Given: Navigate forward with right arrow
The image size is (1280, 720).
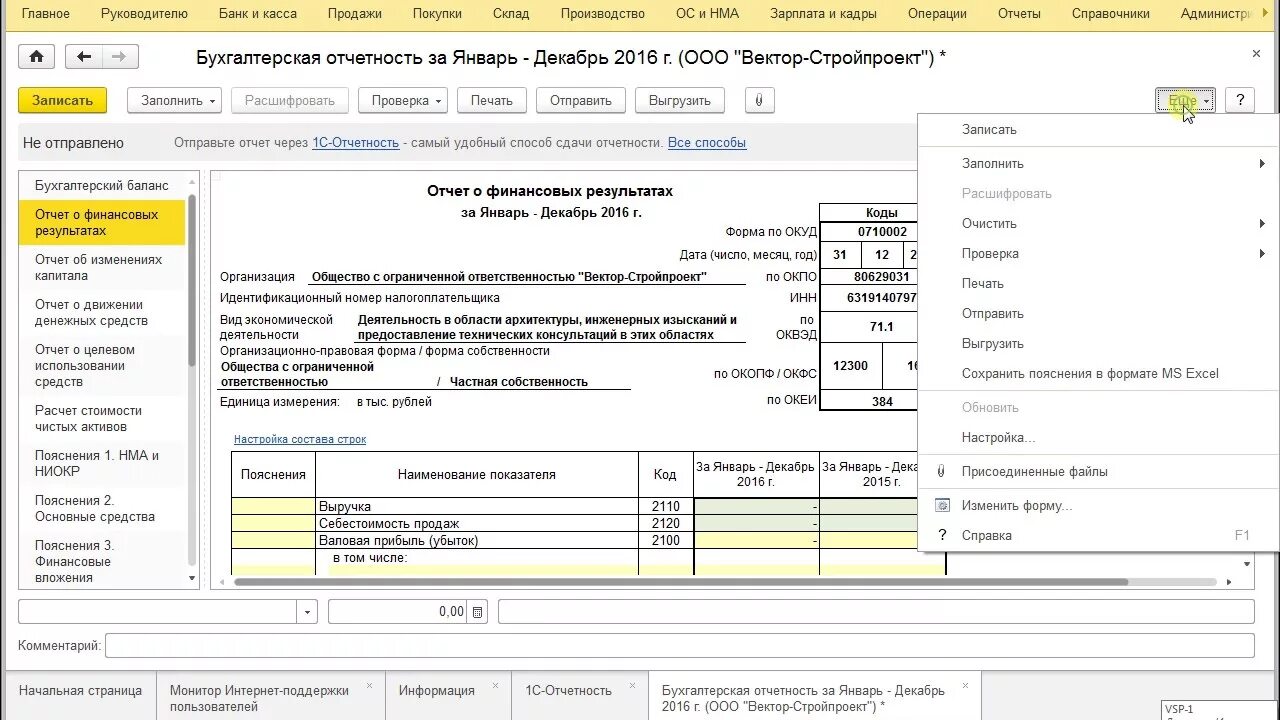Looking at the screenshot, I should [x=120, y=57].
